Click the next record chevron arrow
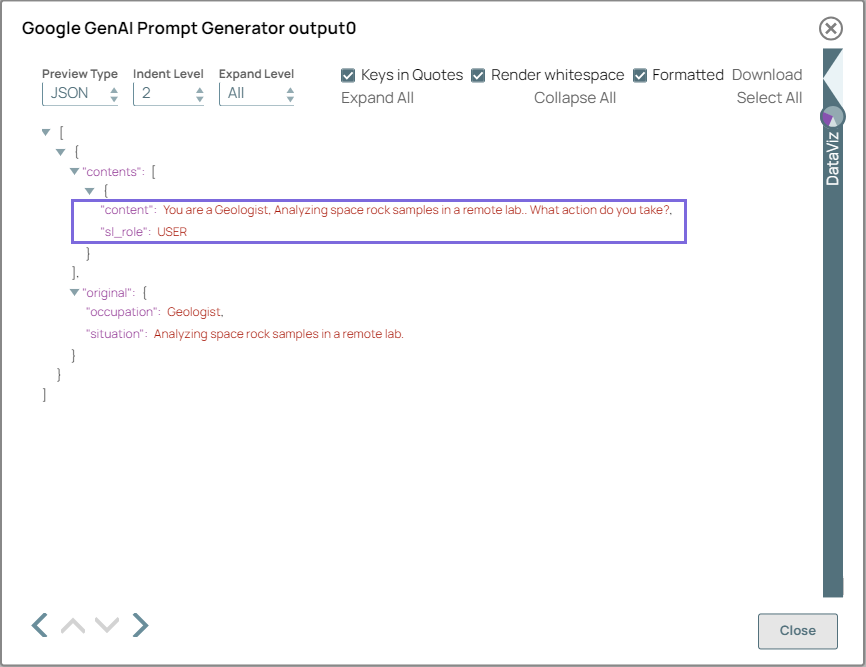866x667 pixels. 140,624
